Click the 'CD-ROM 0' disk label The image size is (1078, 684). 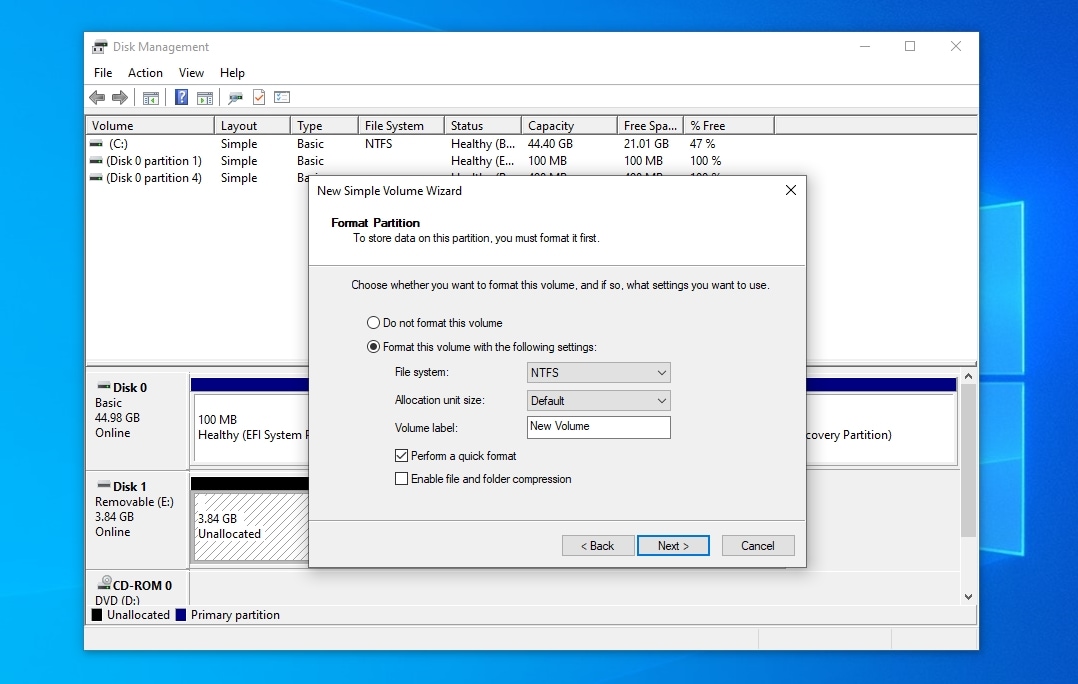[x=142, y=585]
